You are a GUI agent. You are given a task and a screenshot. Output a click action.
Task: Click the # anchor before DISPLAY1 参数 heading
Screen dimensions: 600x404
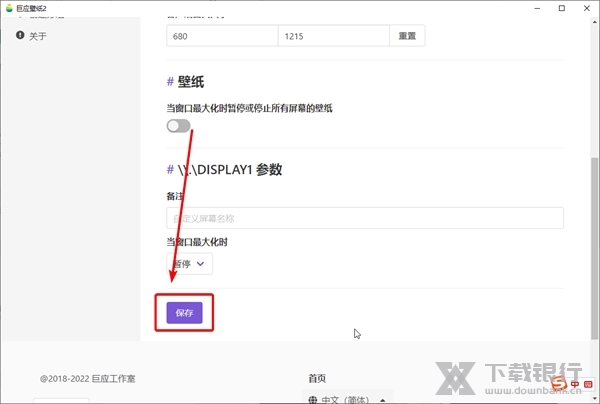pos(170,169)
